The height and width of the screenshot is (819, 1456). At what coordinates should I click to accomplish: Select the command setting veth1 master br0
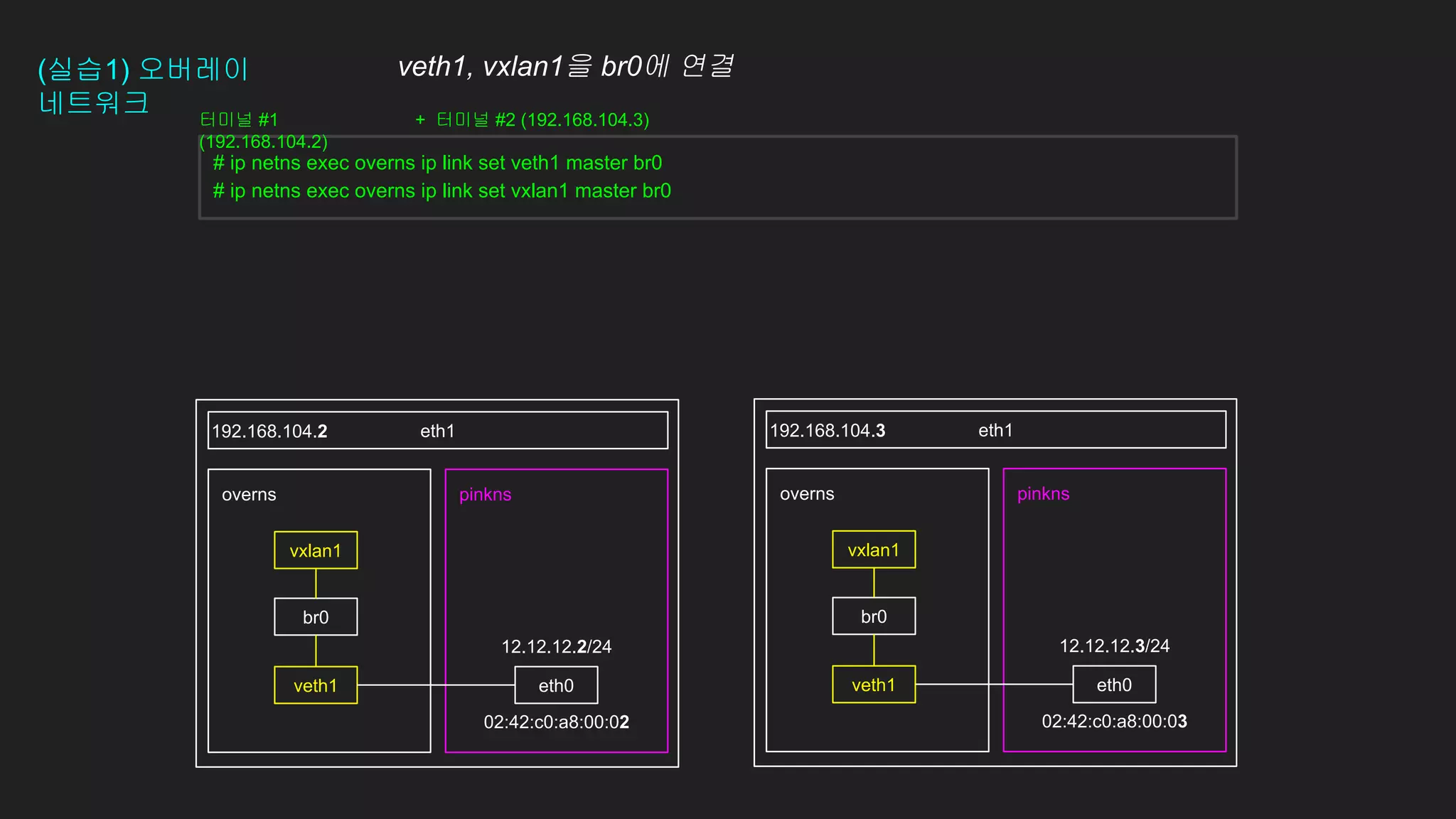point(437,163)
